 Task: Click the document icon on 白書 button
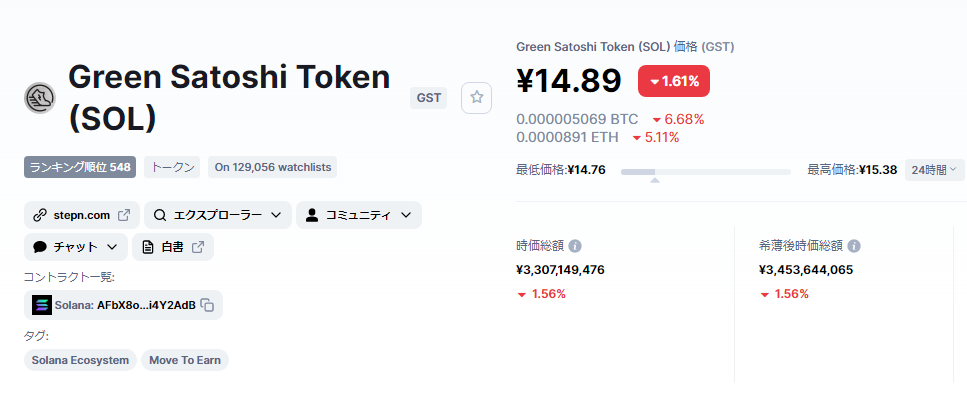point(148,247)
